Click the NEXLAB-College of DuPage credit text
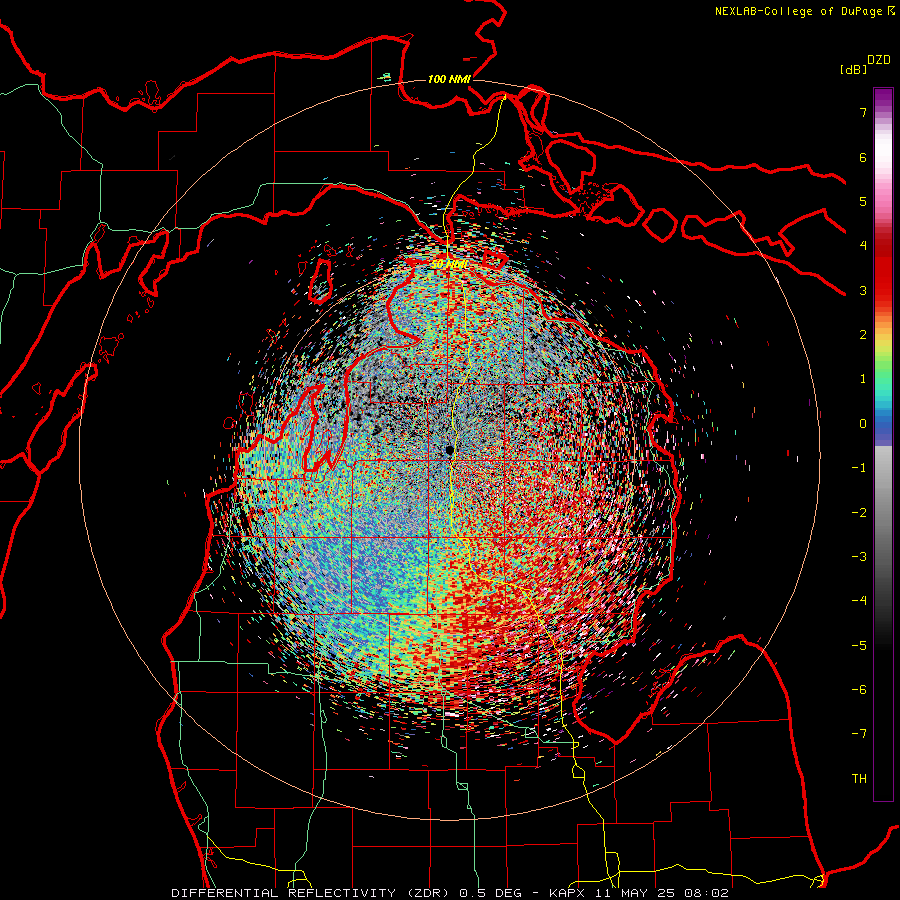The height and width of the screenshot is (900, 900). point(805,11)
